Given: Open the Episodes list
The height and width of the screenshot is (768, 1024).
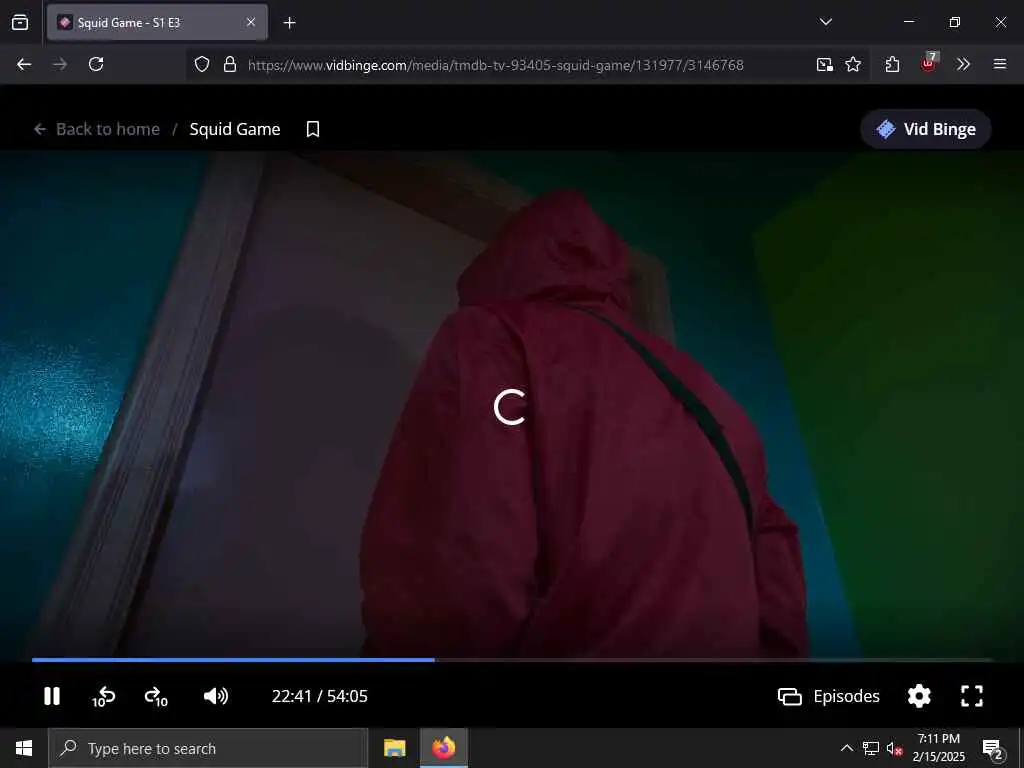Looking at the screenshot, I should (x=829, y=696).
